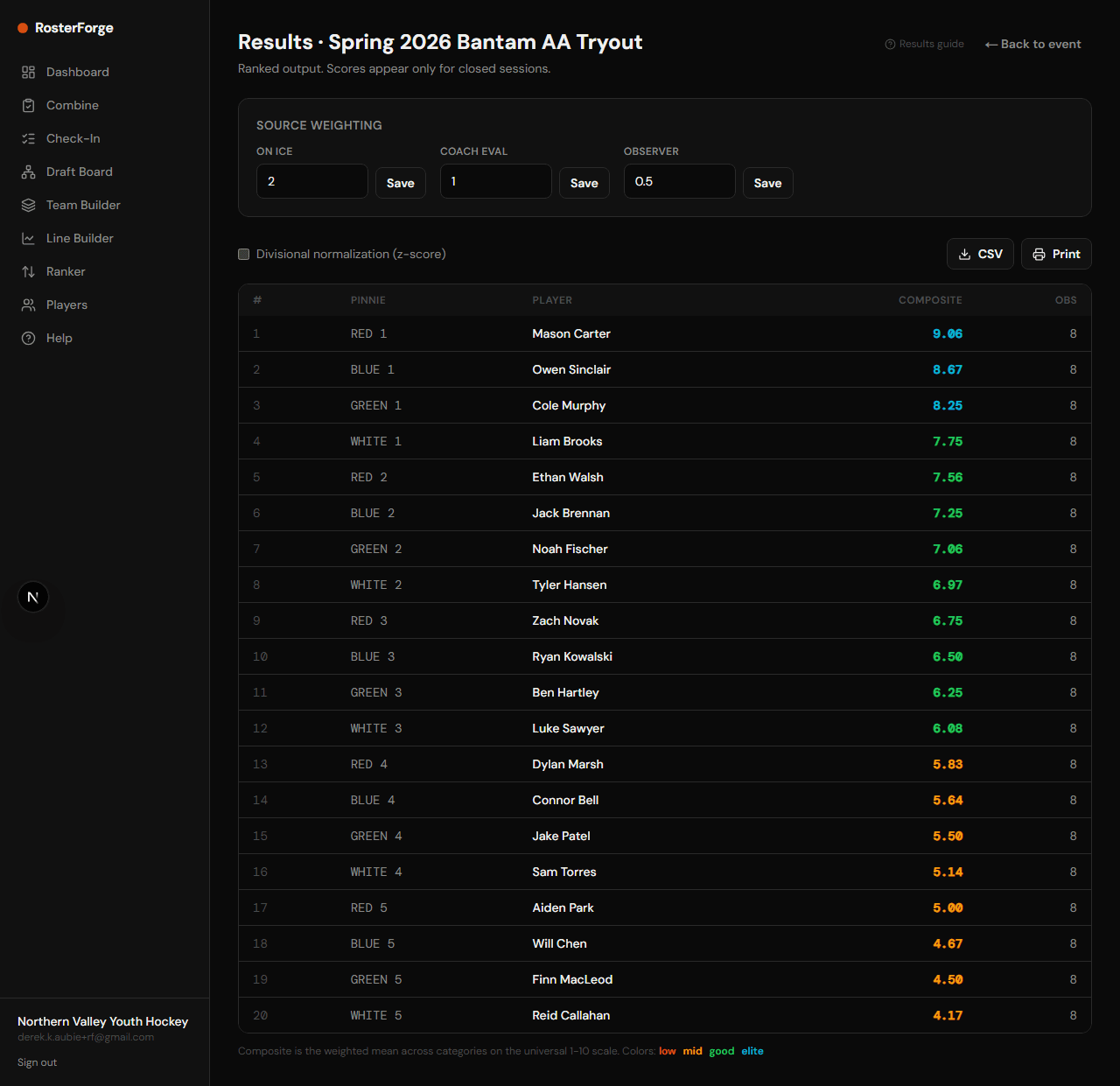Image resolution: width=1120 pixels, height=1086 pixels.
Task: Open the Players people icon
Action: point(28,305)
